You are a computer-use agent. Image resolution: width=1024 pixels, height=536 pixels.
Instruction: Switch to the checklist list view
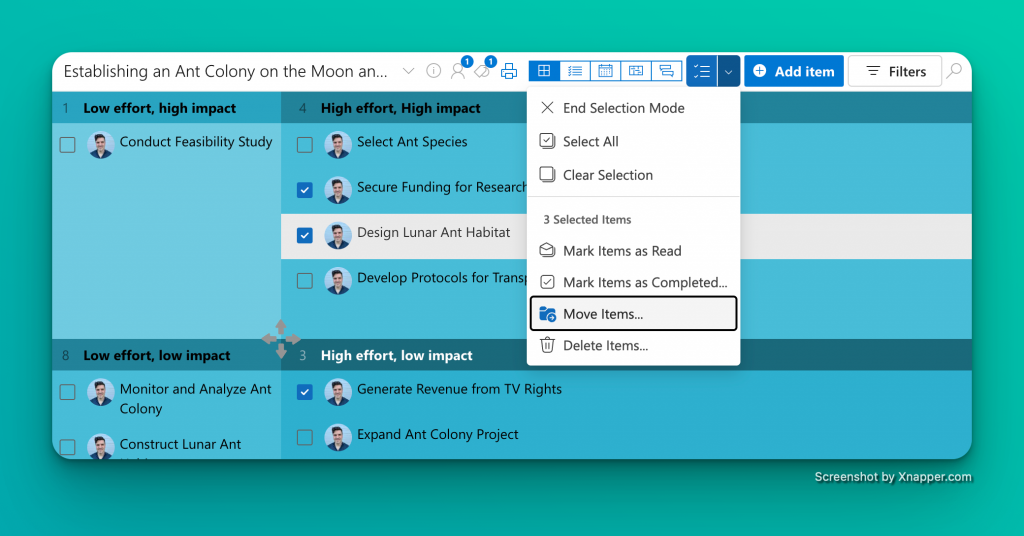click(x=575, y=71)
